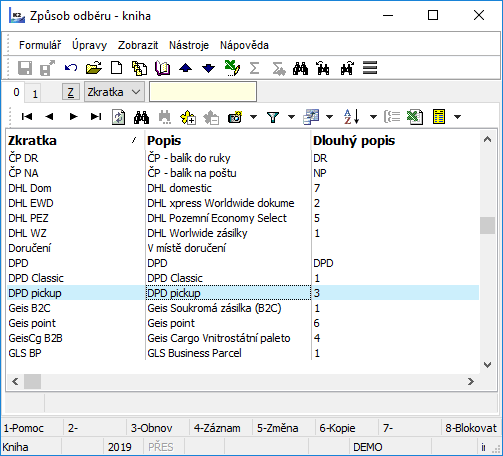503x456 pixels.
Task: Click the columns settings icon in grid toolbar
Action: point(311,117)
